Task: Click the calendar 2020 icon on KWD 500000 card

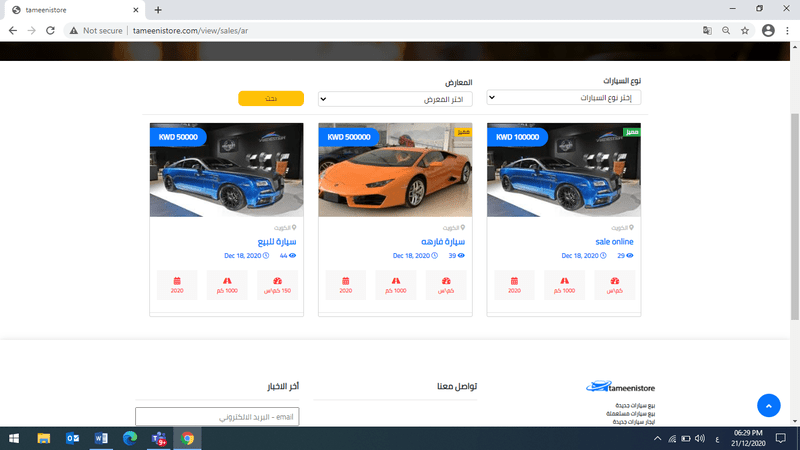Action: [x=345, y=281]
